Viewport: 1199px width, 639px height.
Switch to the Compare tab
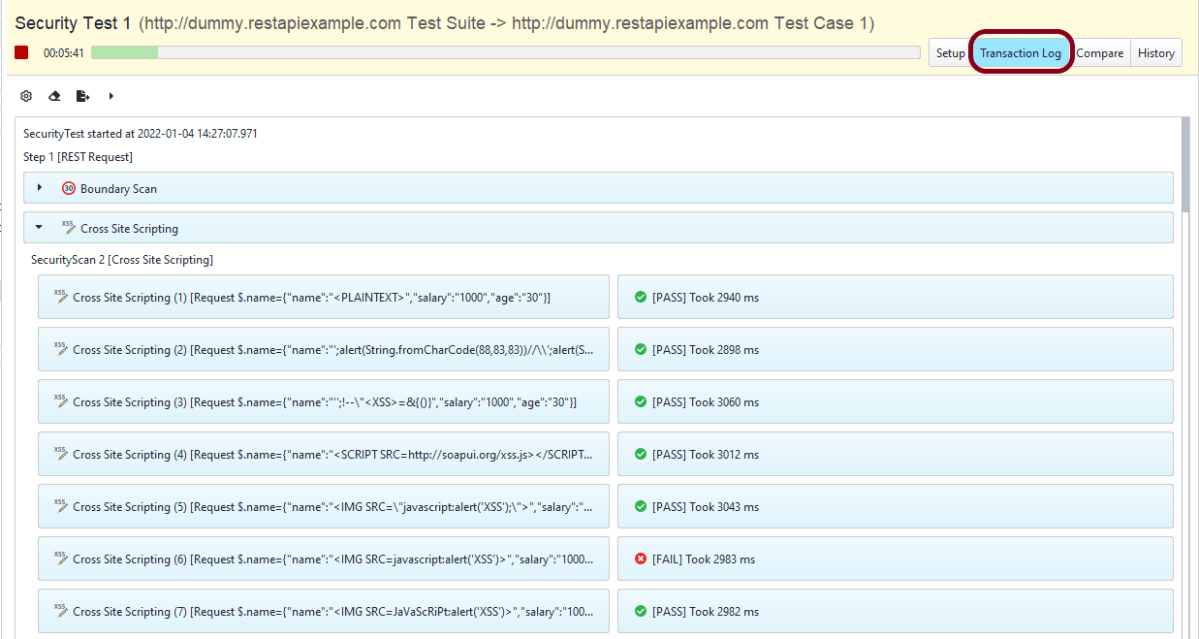[x=1100, y=53]
